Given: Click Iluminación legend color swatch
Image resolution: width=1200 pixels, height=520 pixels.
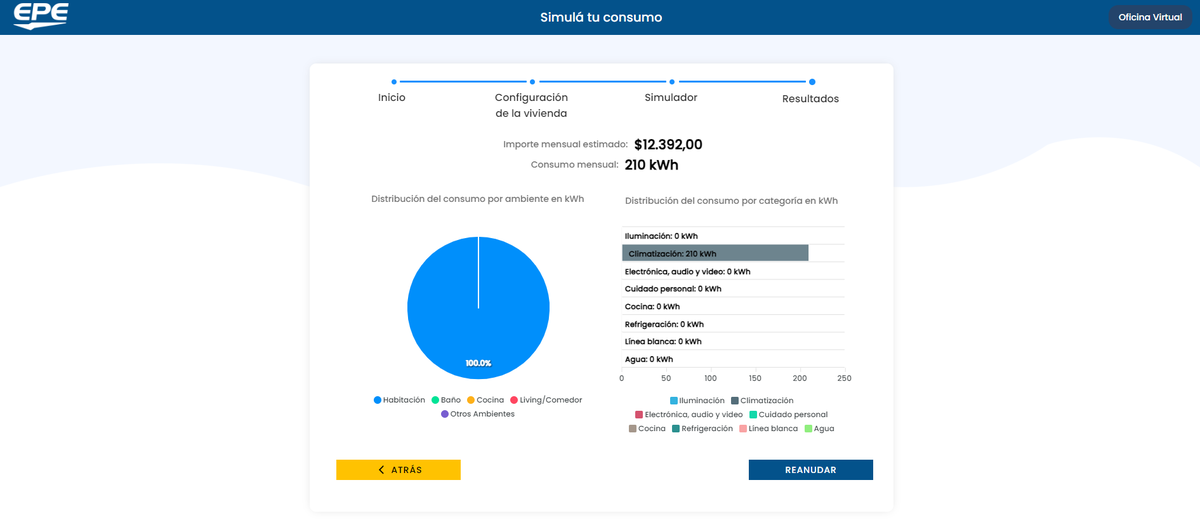Looking at the screenshot, I should tap(674, 400).
